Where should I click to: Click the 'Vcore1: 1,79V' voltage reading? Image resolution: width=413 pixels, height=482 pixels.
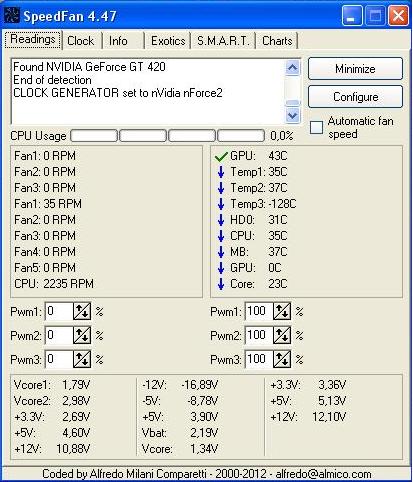pos(52,385)
